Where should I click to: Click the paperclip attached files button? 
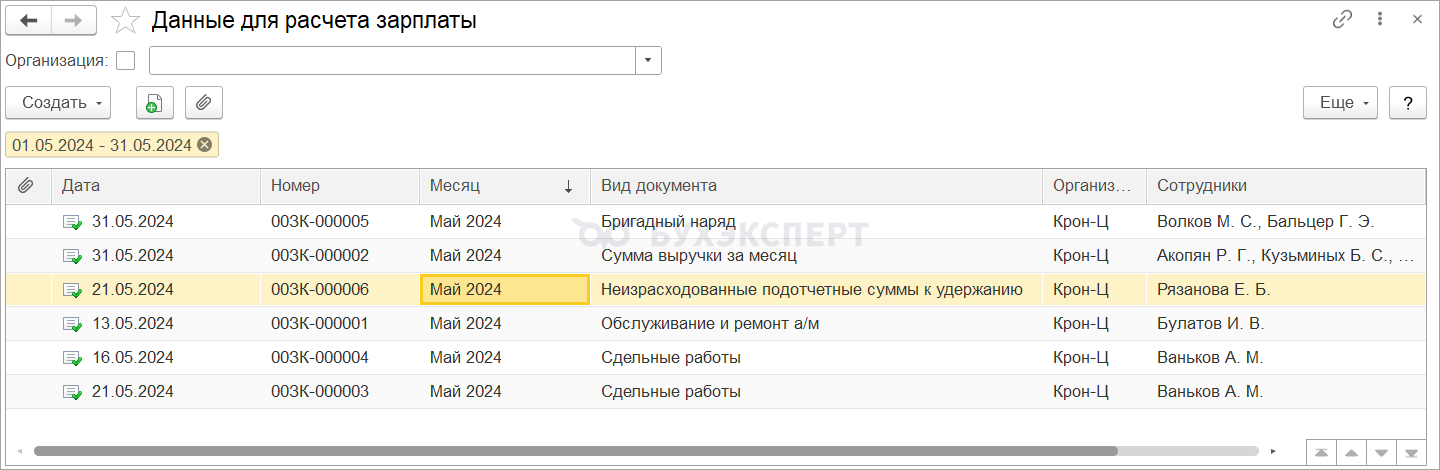(x=204, y=103)
